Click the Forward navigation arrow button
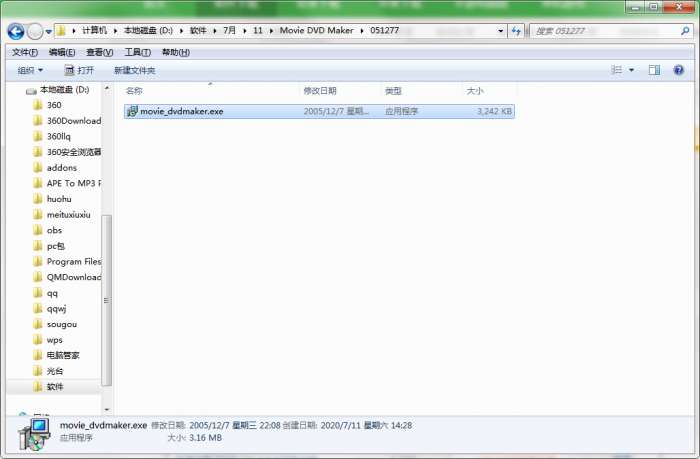This screenshot has height=459, width=700. coord(35,31)
